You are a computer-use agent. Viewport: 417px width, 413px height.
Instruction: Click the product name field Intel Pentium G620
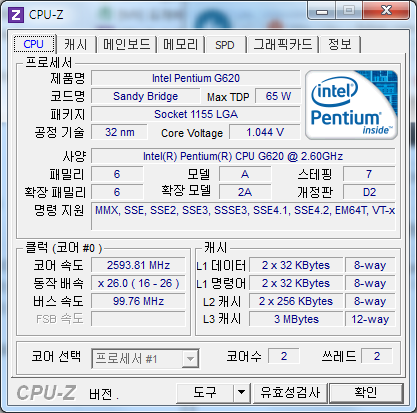196,78
